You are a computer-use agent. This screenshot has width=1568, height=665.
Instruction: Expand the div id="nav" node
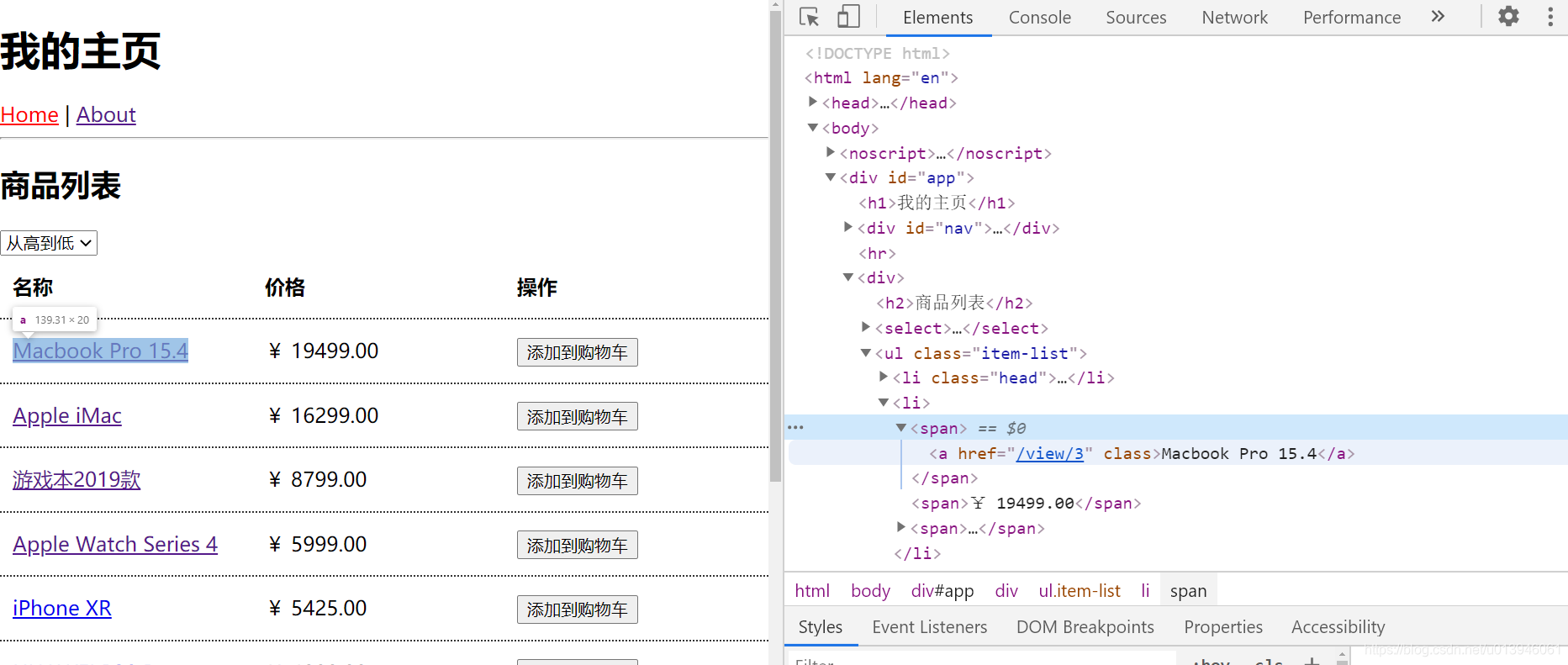coord(848,227)
